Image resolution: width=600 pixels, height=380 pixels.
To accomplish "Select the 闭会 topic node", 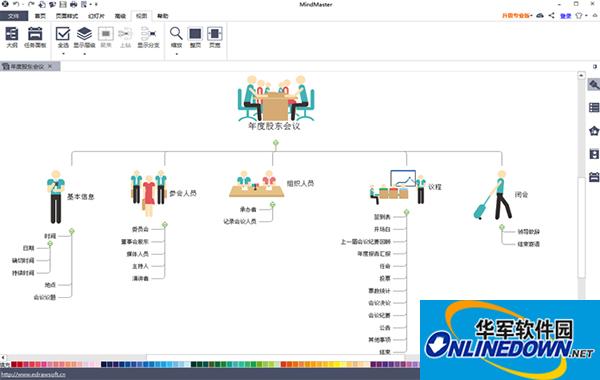I will click(501, 194).
